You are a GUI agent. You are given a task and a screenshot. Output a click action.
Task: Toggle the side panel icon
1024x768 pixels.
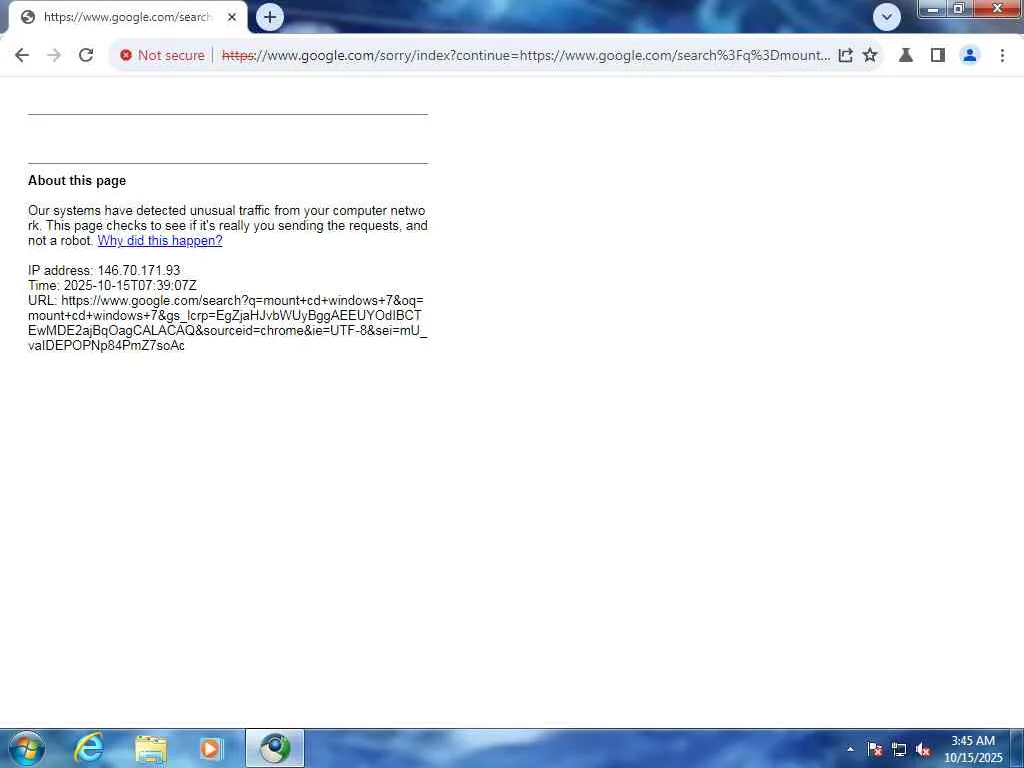pyautogui.click(x=938, y=56)
